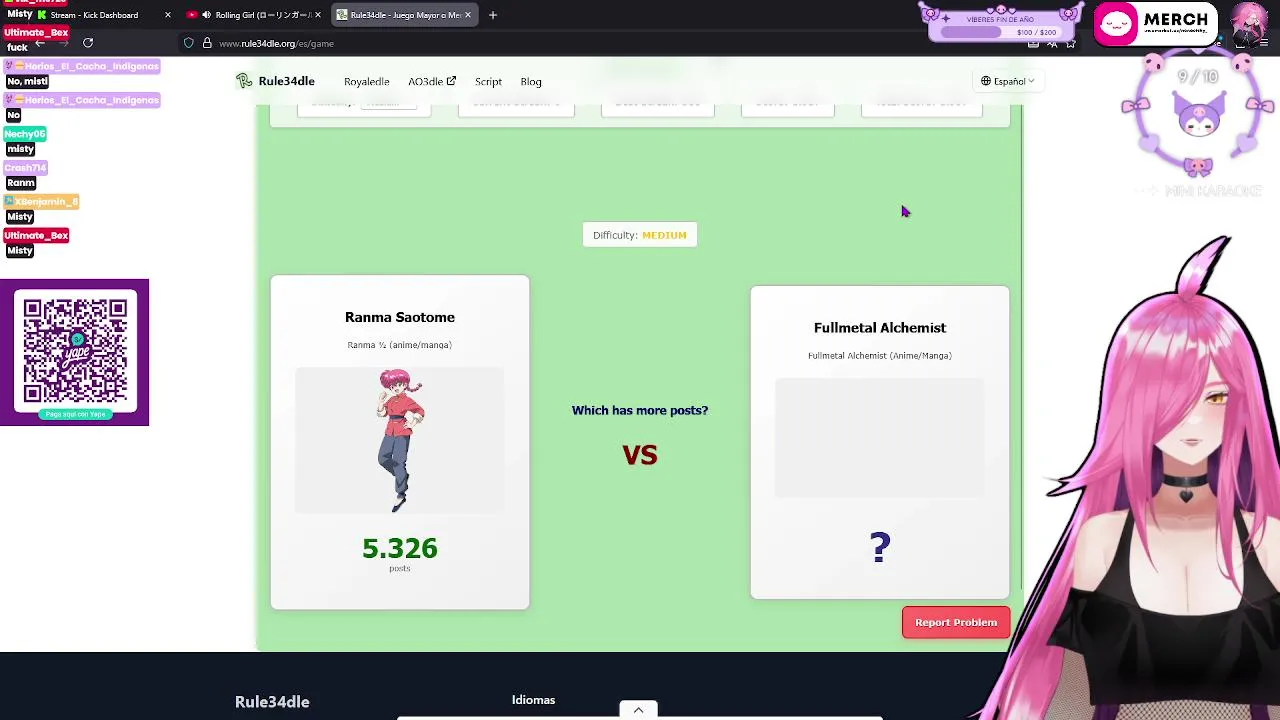
Task: Click the 'Which has more posts?' text
Action: [x=640, y=410]
